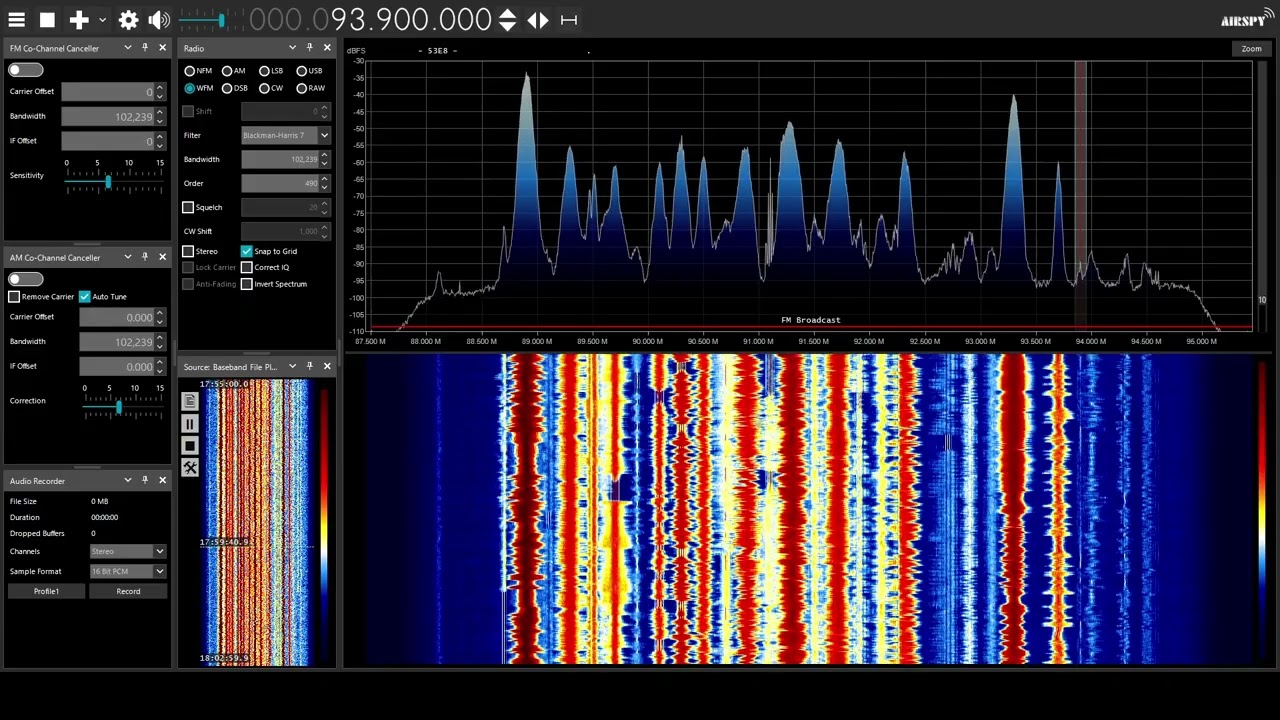Screen dimensions: 1280x720
Task: Close the FM Co-Channel Canceller panel
Action: [162, 48]
